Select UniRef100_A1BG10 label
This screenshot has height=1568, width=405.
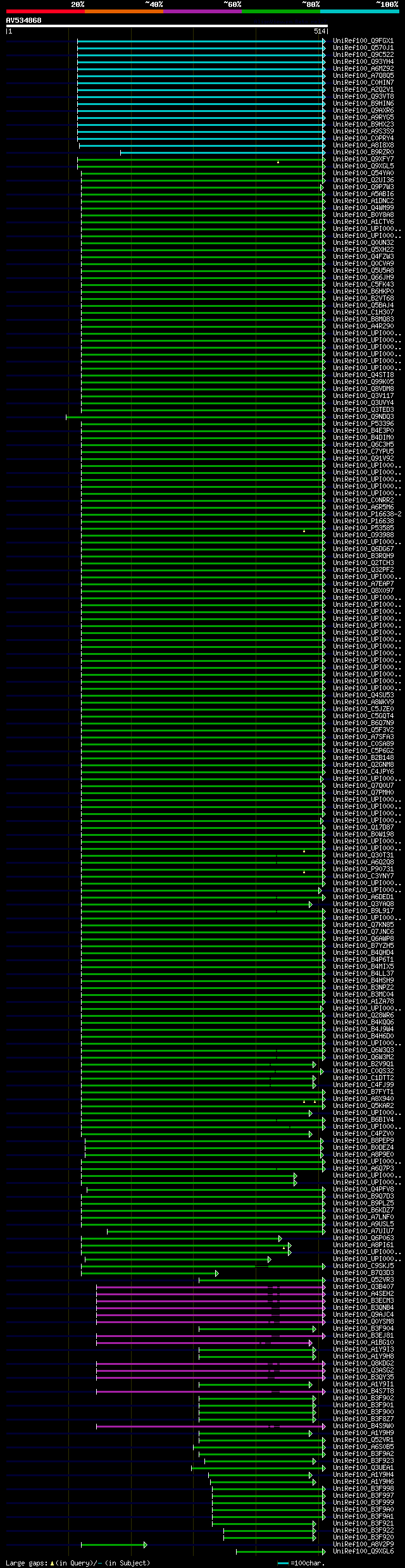tap(363, 1343)
